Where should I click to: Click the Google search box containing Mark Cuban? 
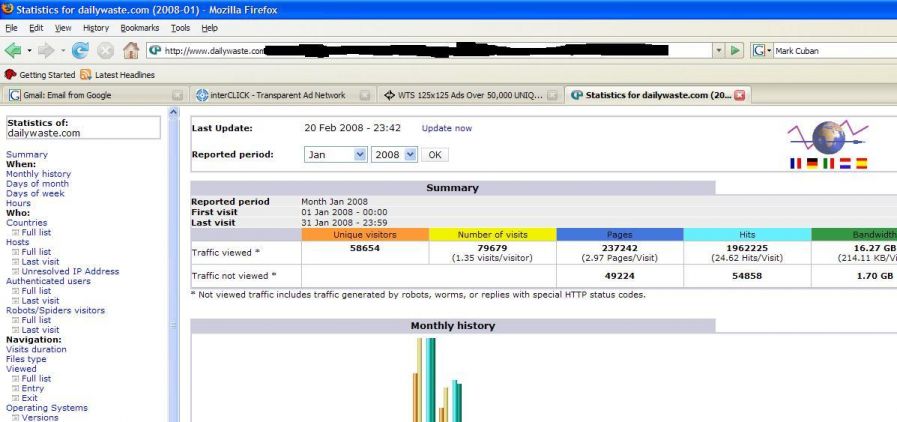click(835, 50)
